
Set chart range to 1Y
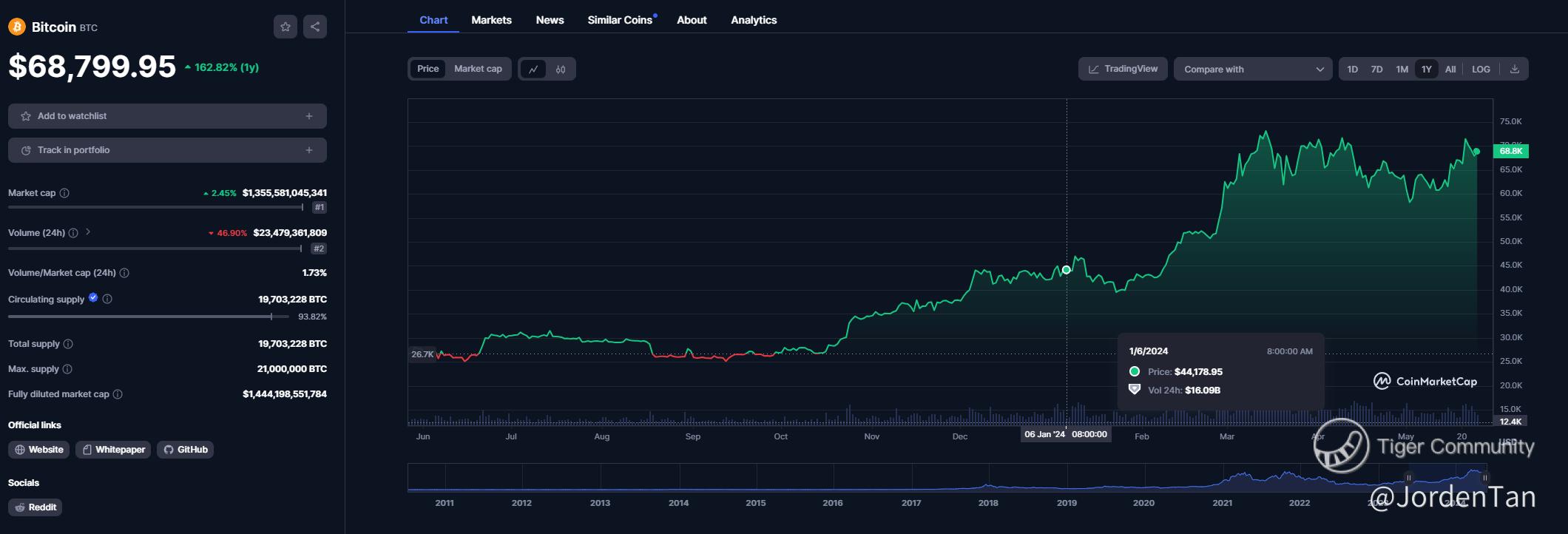pyautogui.click(x=1426, y=69)
